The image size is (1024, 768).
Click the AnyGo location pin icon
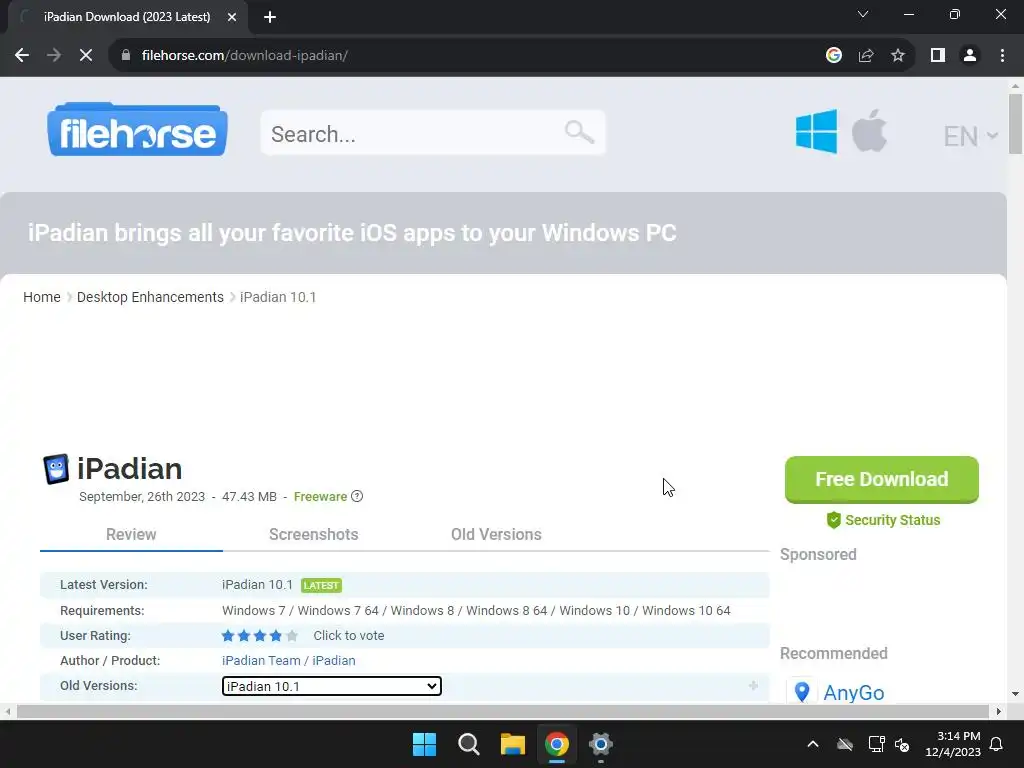pos(802,692)
